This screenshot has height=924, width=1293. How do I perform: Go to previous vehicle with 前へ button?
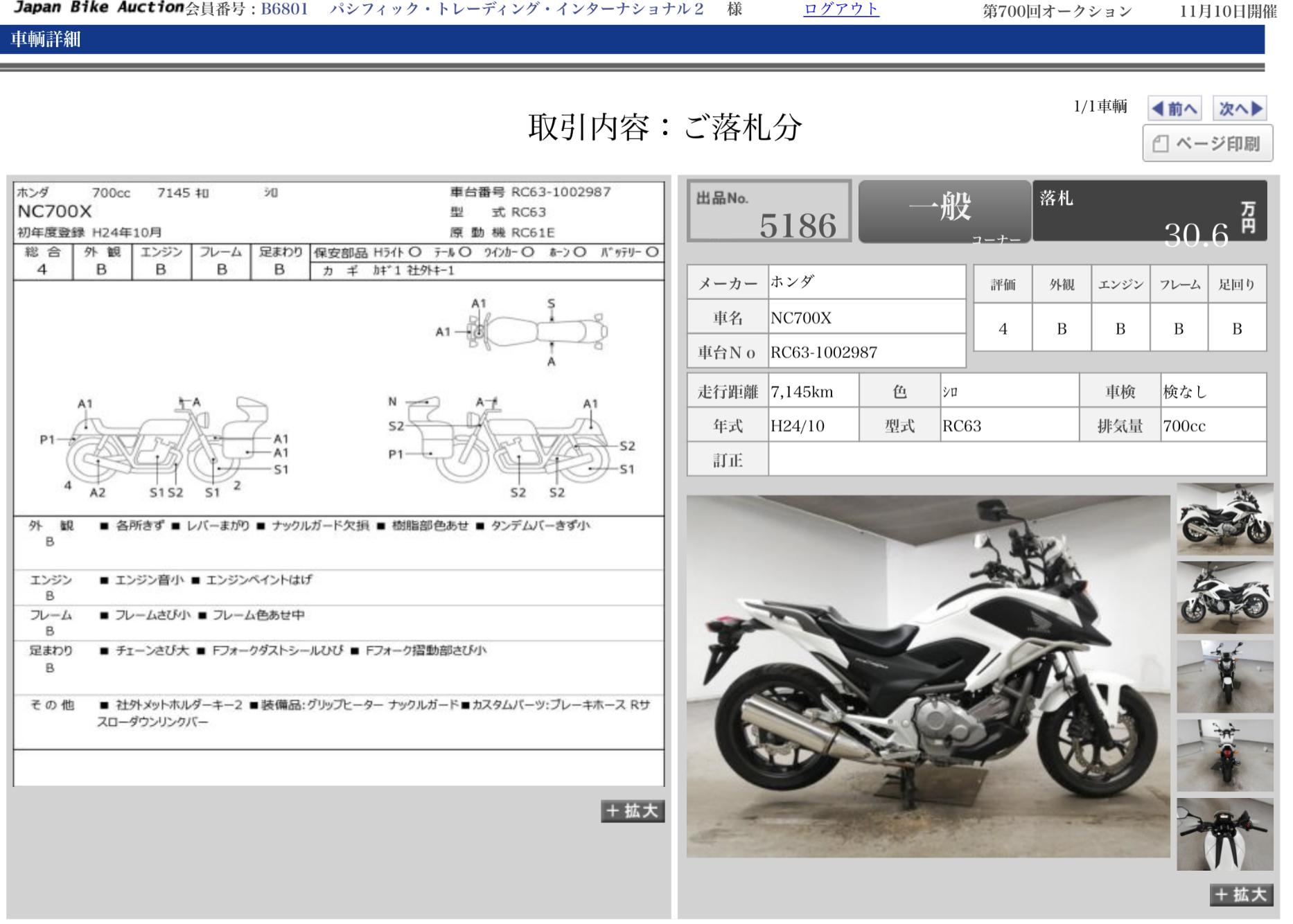1175,109
